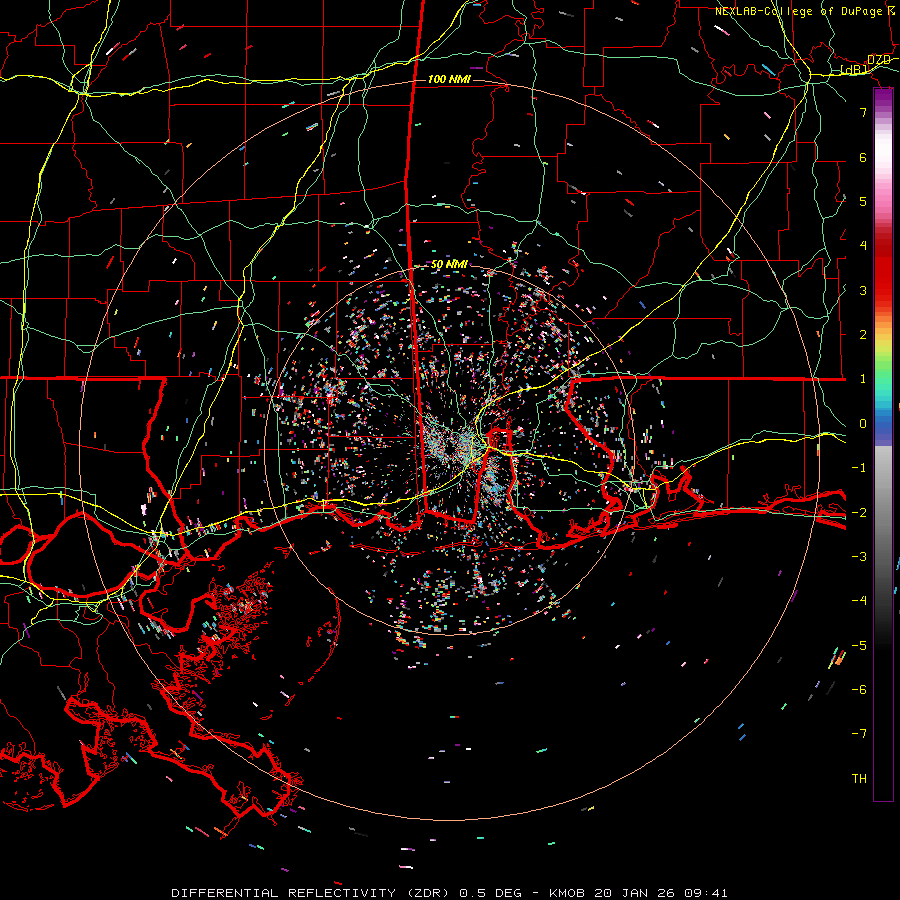This screenshot has height=900, width=900.
Task: Click the '-5' value on color scale
Action: [859, 646]
